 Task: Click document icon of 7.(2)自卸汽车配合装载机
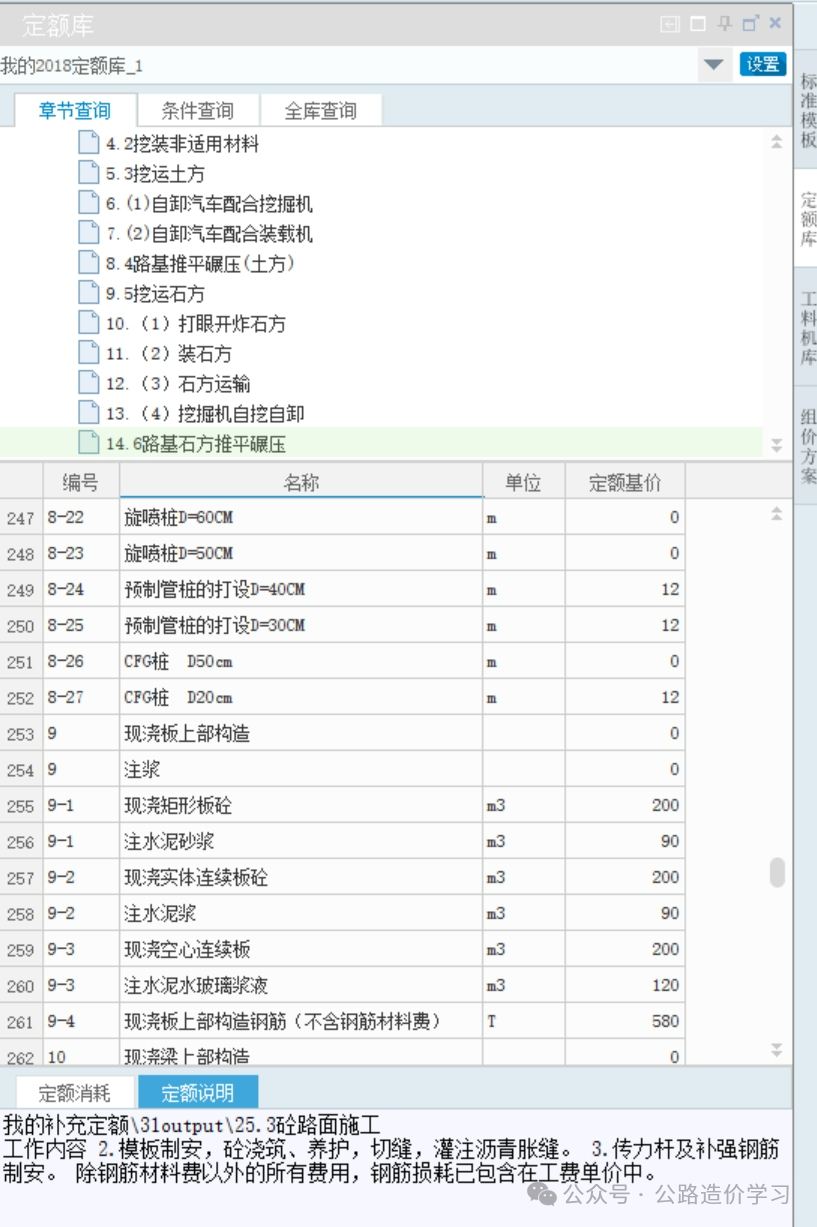coord(89,233)
